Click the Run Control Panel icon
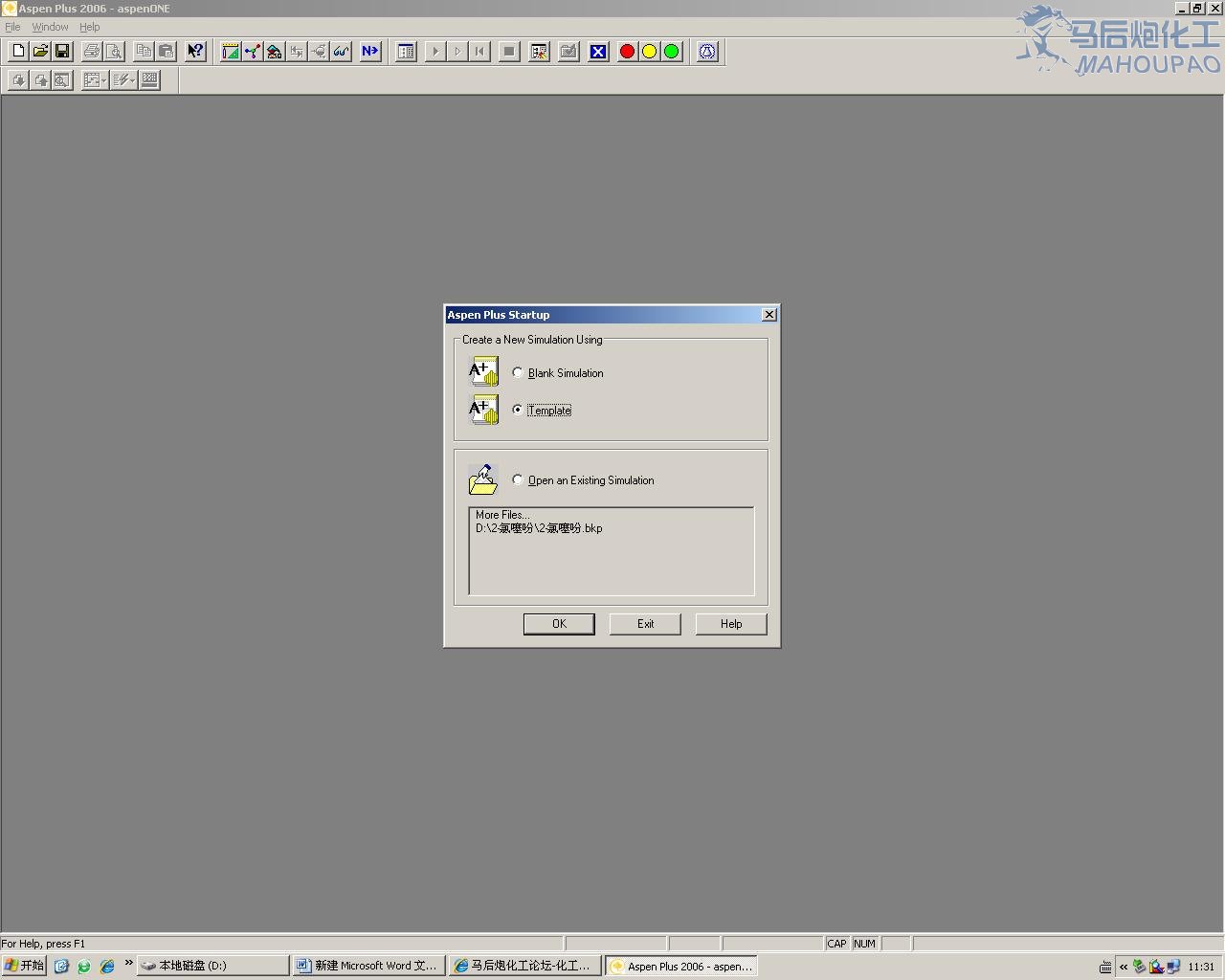Viewport: 1225px width, 980px height. click(539, 52)
